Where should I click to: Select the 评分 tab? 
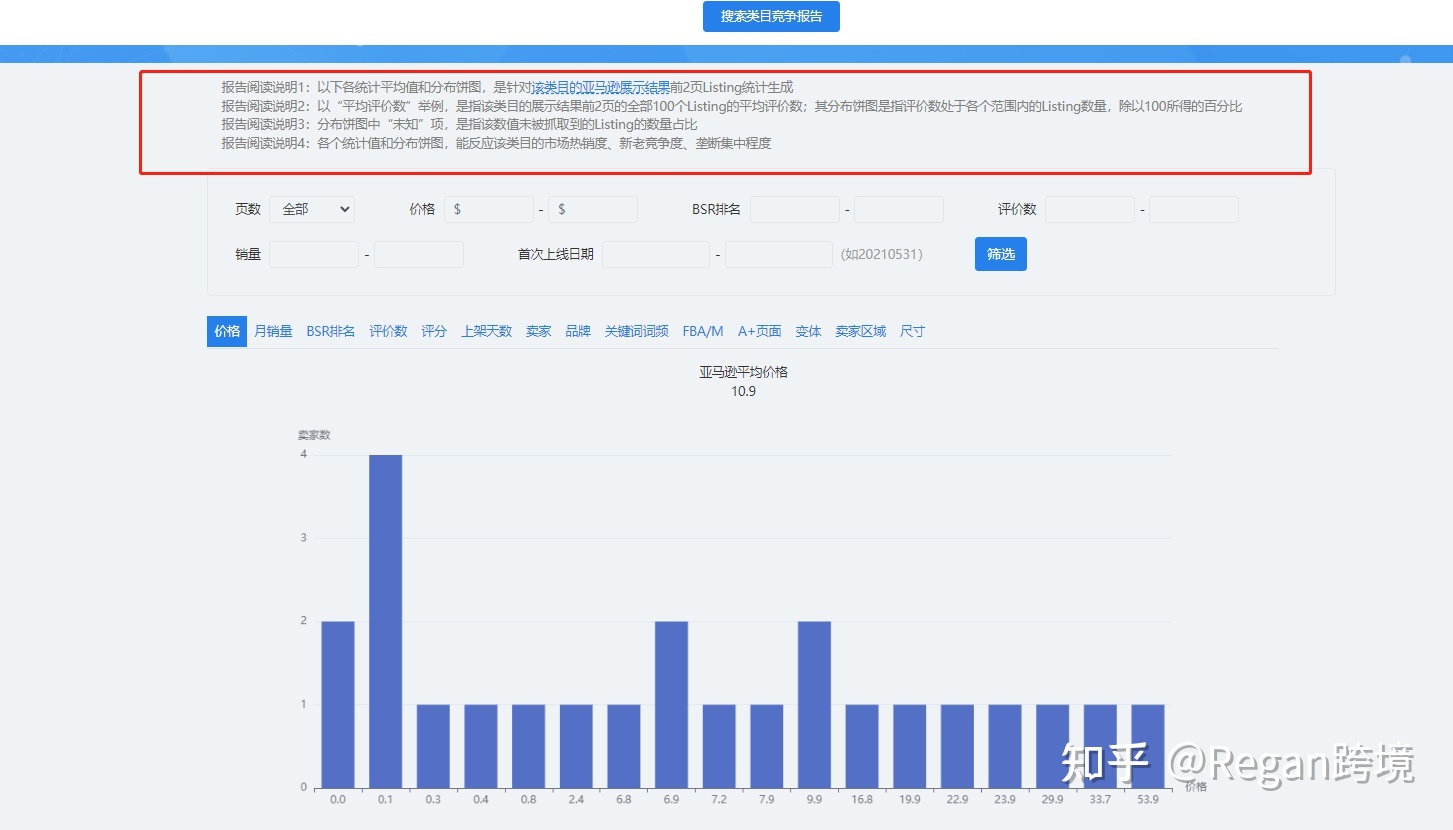coord(434,331)
